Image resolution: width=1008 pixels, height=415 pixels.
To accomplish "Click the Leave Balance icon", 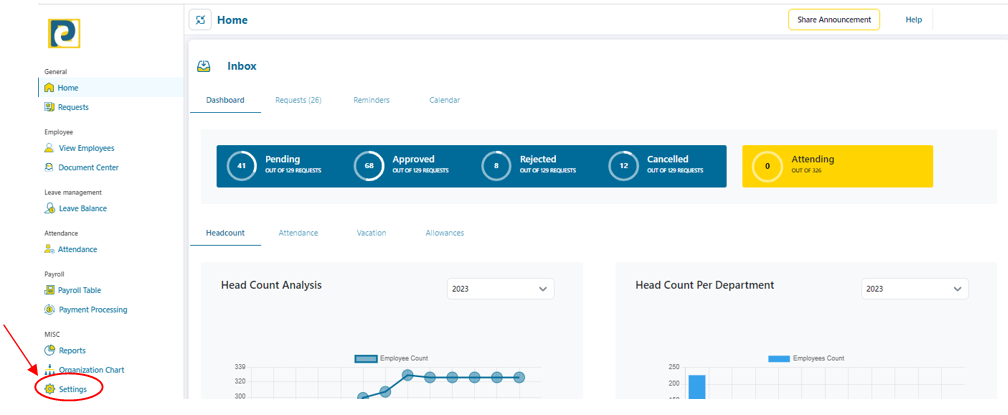I will pyautogui.click(x=49, y=209).
